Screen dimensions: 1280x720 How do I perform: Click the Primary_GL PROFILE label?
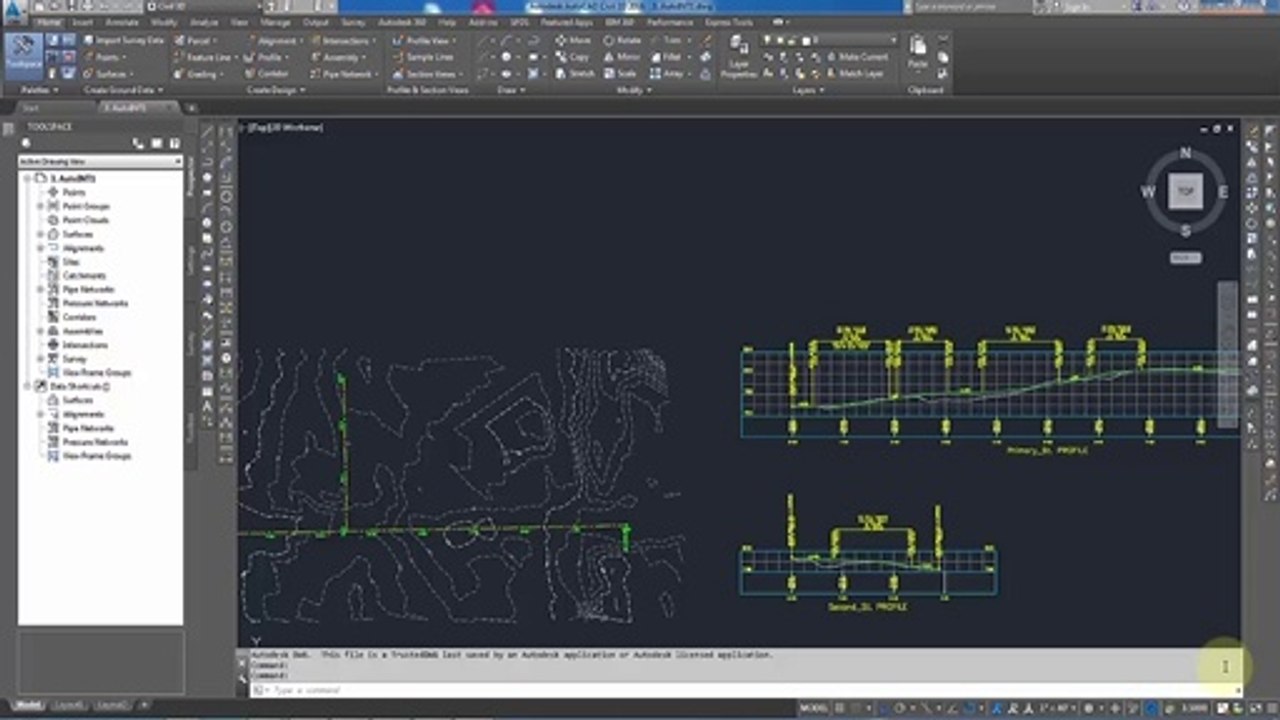(1046, 450)
